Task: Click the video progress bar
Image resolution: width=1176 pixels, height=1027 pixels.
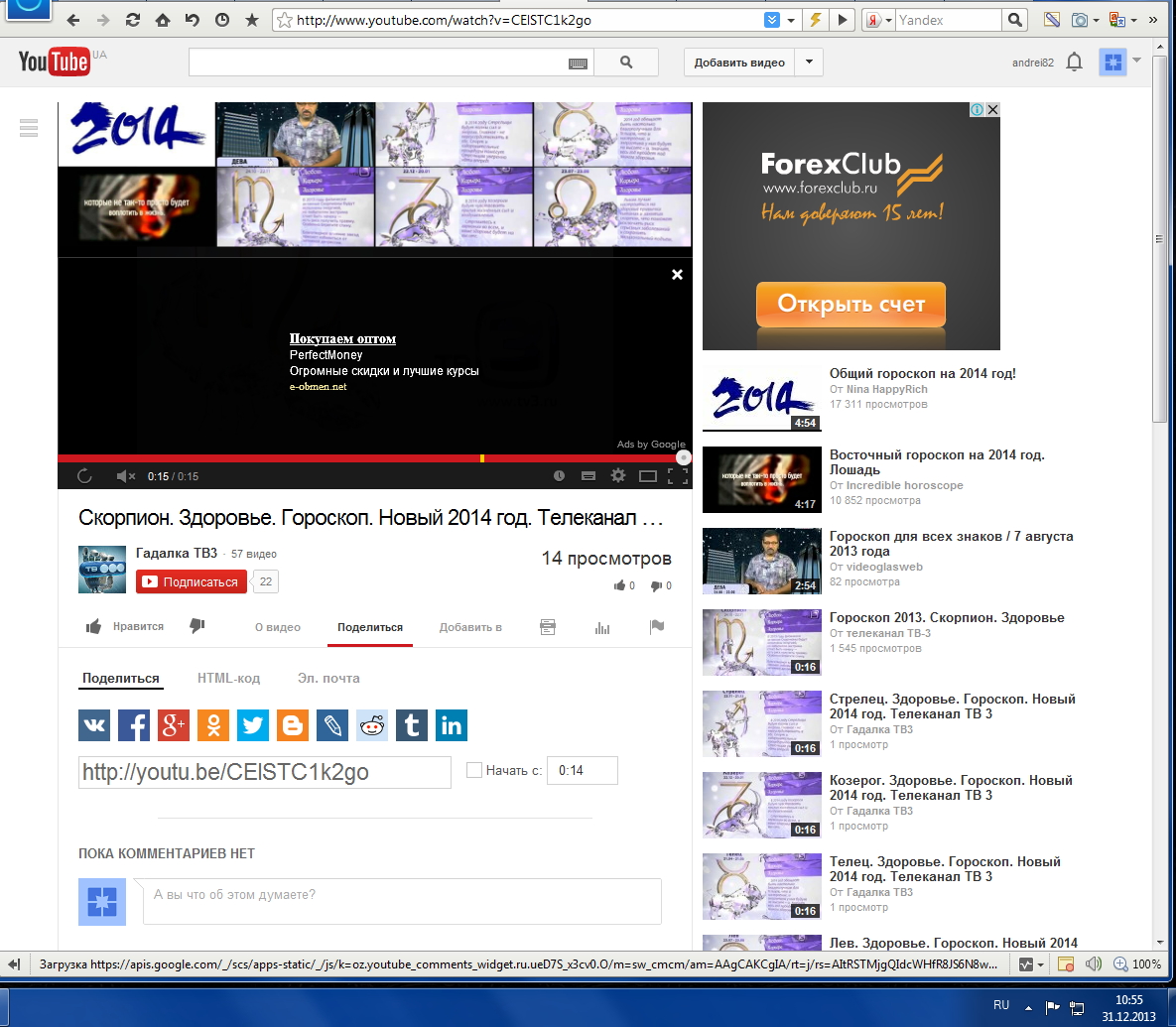Action: pyautogui.click(x=375, y=458)
